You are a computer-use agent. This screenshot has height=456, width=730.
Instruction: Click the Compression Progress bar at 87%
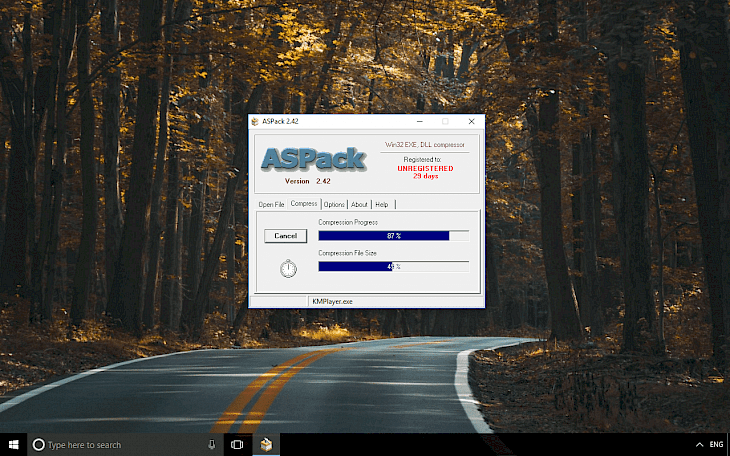click(393, 236)
